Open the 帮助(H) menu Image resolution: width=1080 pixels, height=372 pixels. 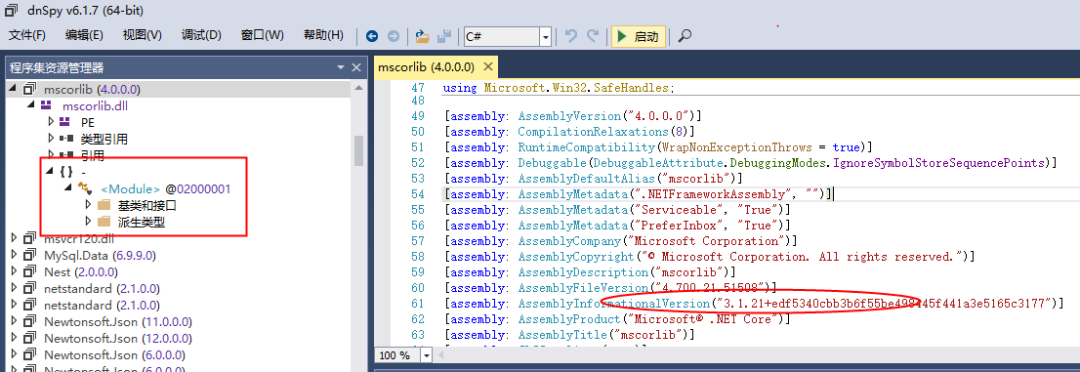pyautogui.click(x=323, y=36)
